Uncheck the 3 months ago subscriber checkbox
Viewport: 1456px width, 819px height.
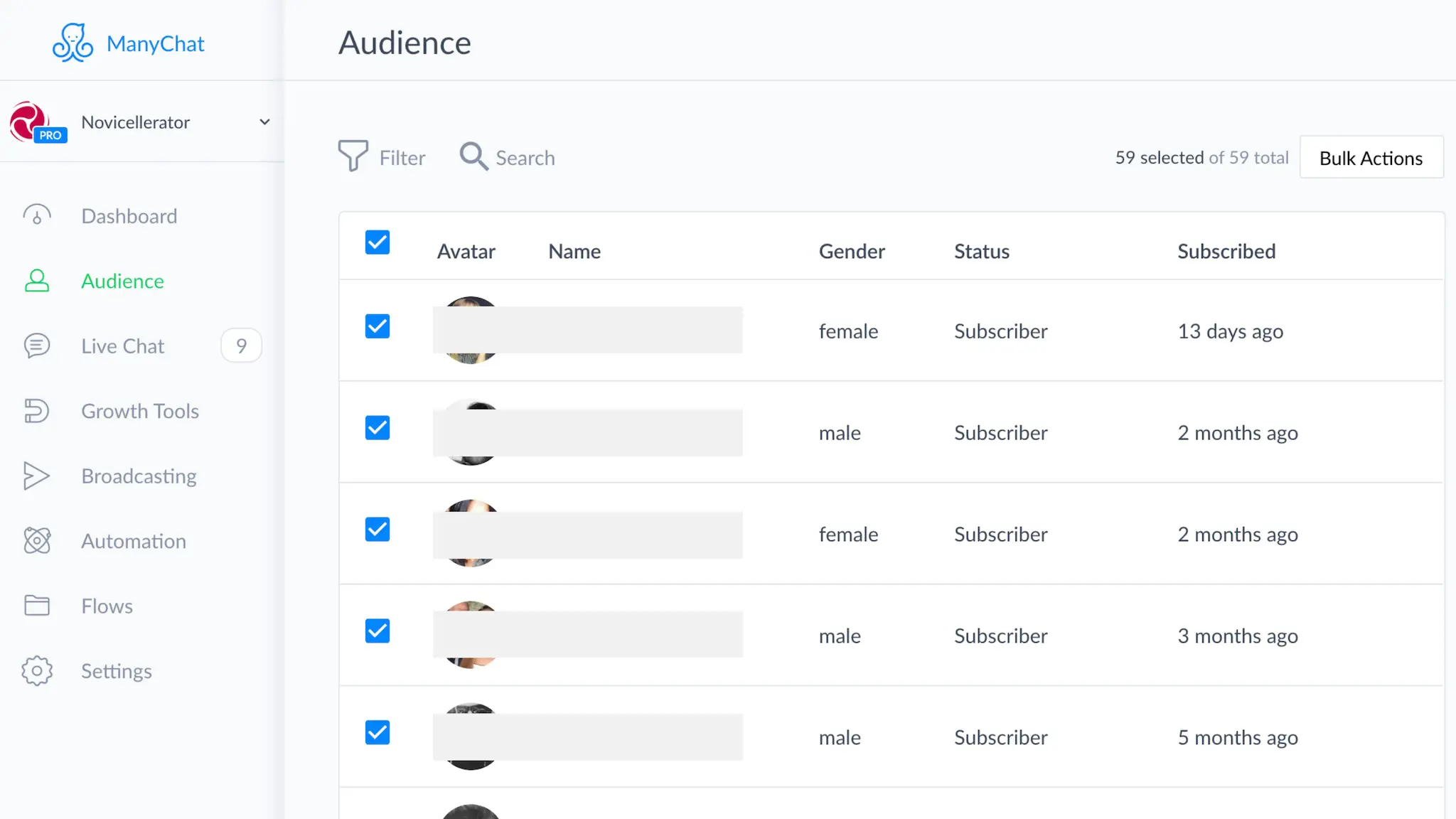[x=378, y=631]
